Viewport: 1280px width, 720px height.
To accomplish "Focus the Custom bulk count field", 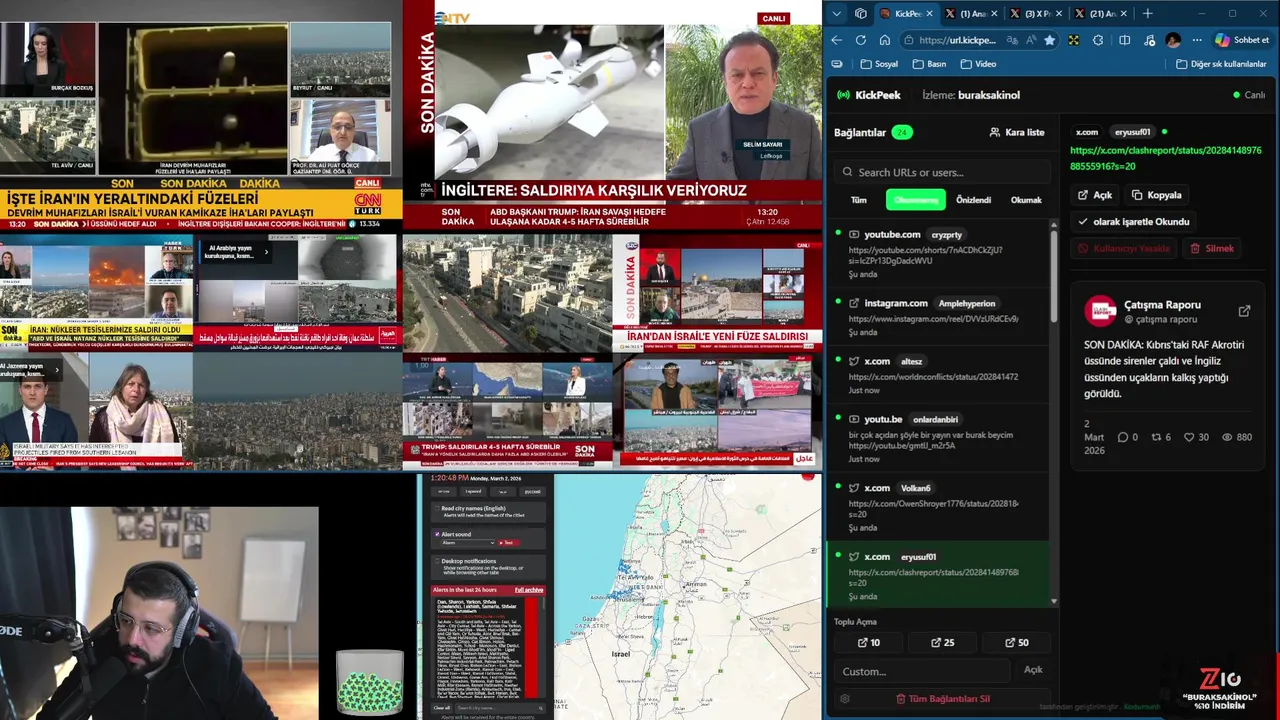I will (922, 671).
